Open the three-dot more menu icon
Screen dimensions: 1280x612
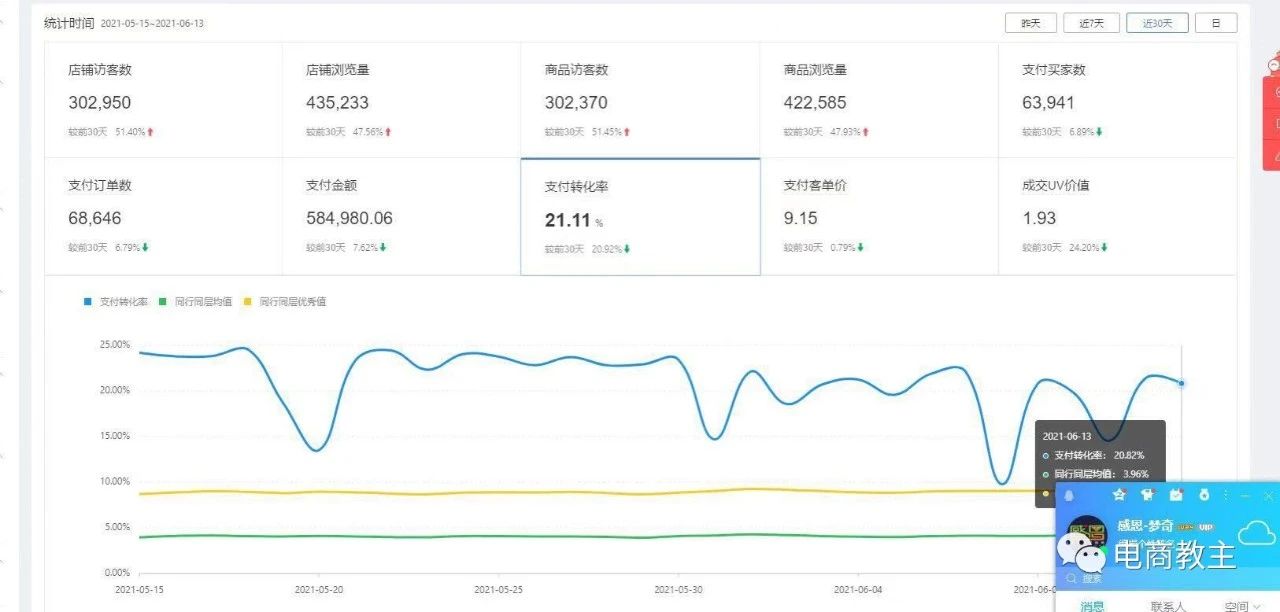(1227, 495)
